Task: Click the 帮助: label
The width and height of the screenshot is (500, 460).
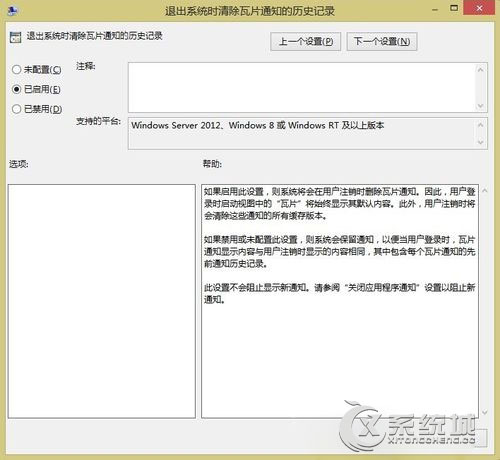Action: (x=212, y=164)
